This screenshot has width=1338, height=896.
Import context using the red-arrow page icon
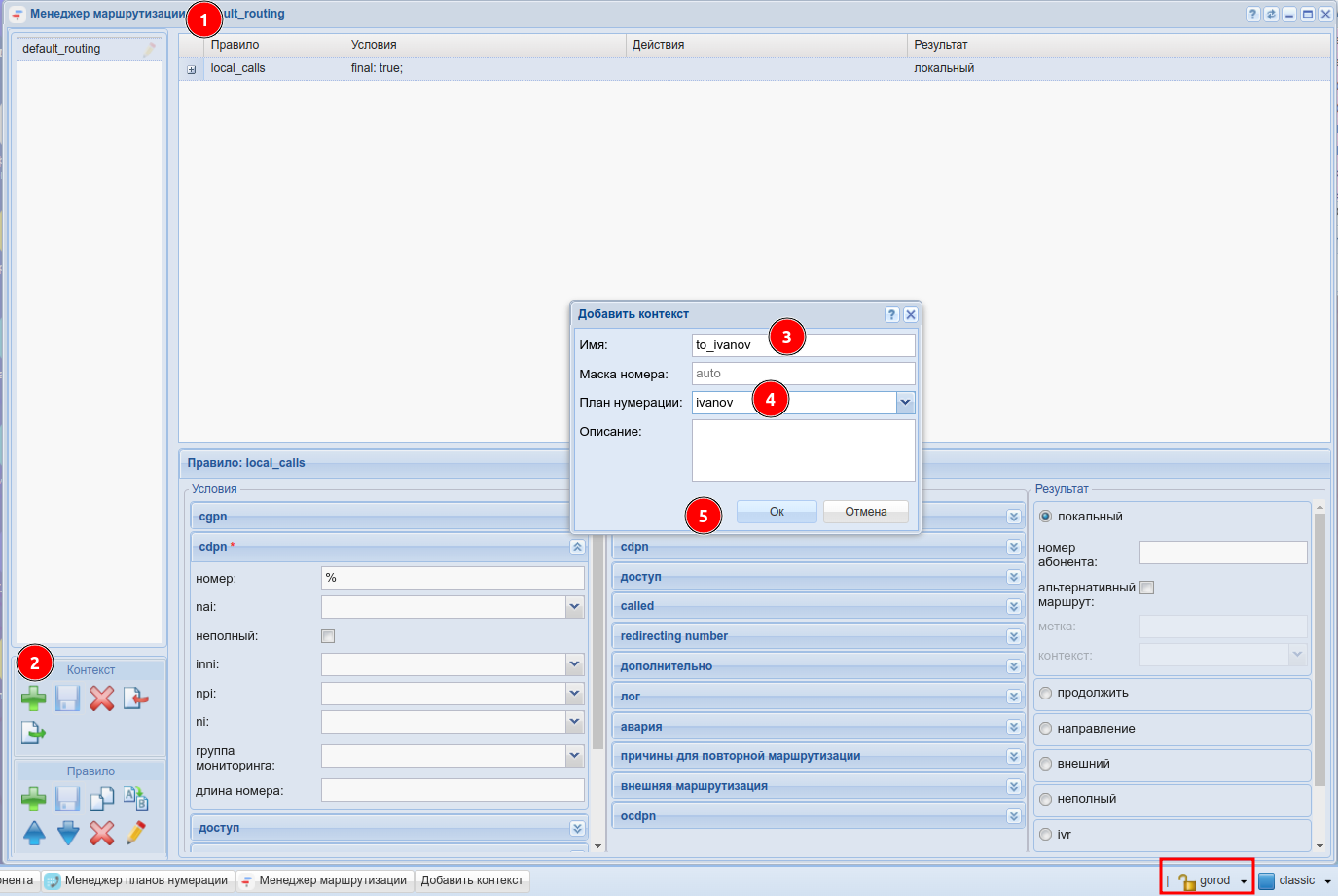135,699
